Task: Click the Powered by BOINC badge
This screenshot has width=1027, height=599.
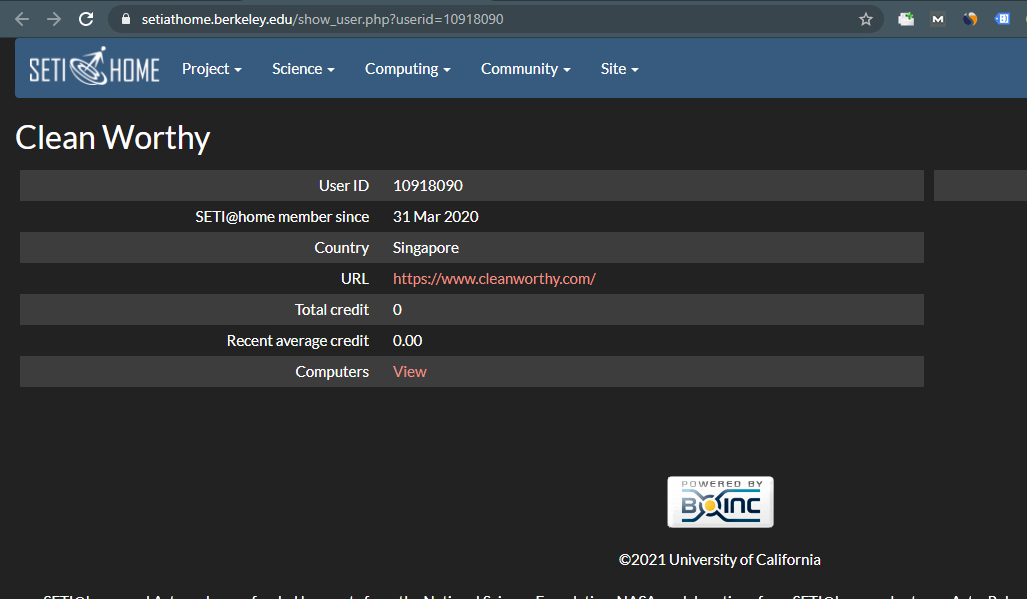Action: pyautogui.click(x=720, y=502)
